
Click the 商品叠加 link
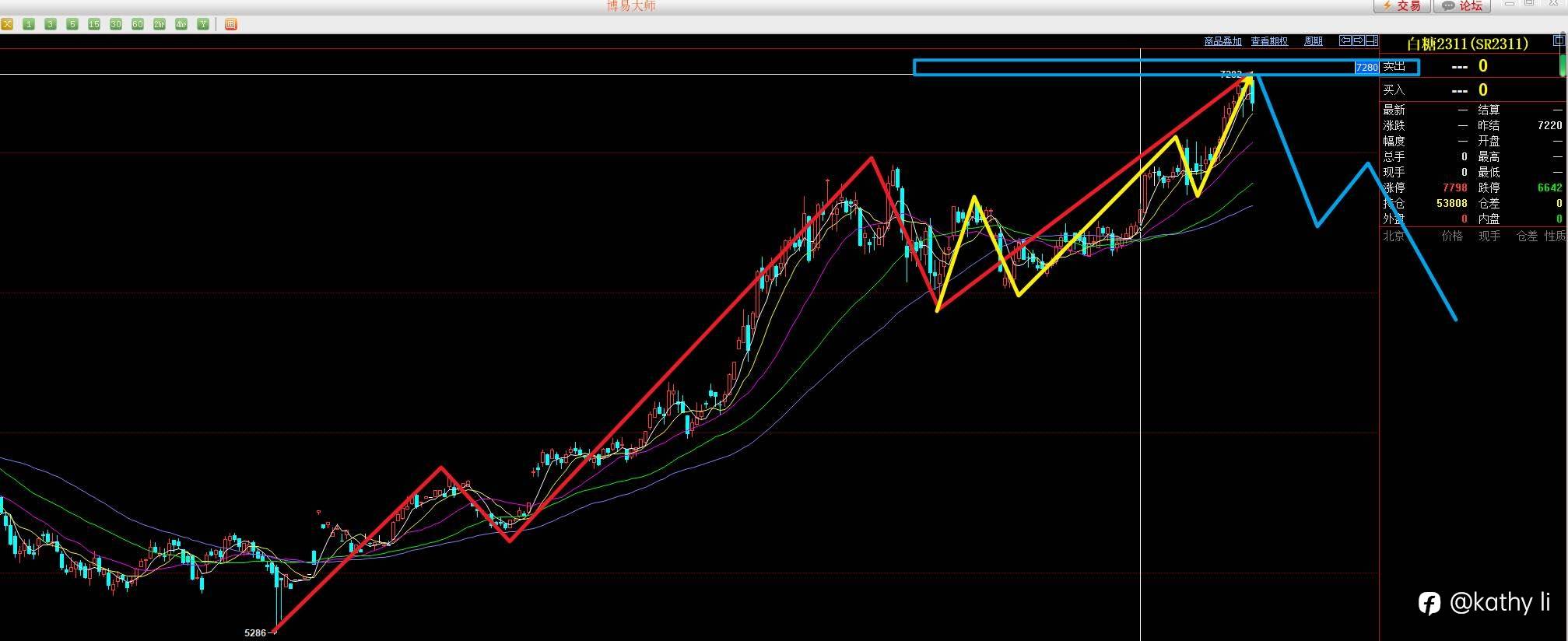(x=1222, y=41)
